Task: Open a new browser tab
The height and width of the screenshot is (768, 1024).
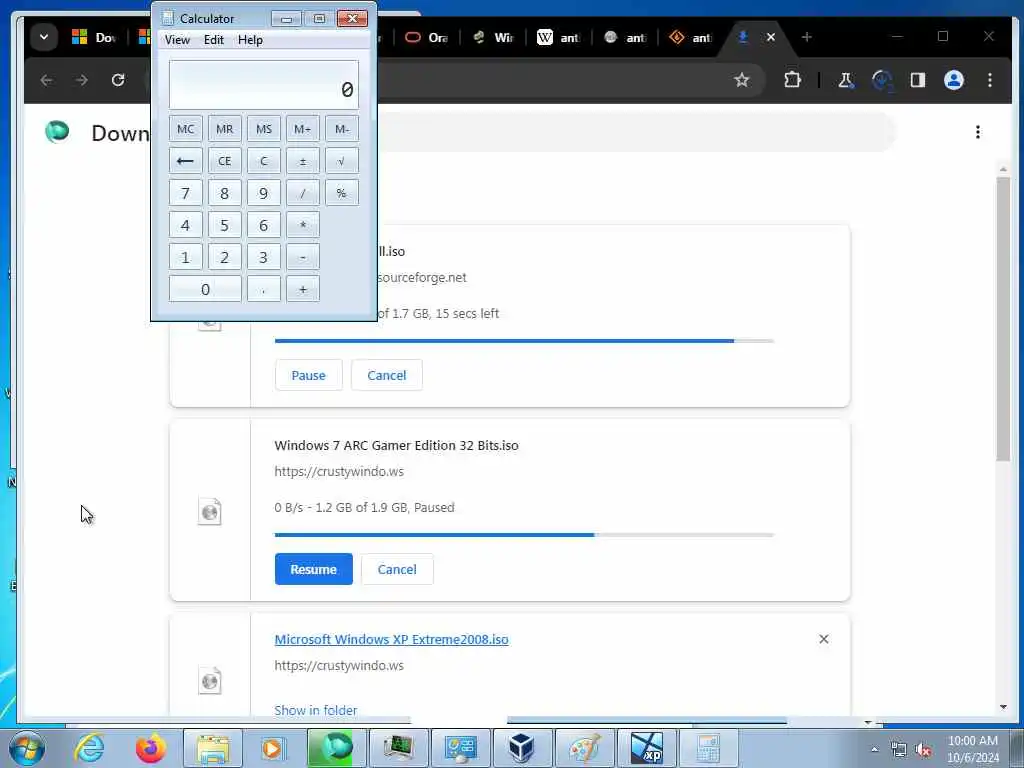Action: pyautogui.click(x=807, y=37)
